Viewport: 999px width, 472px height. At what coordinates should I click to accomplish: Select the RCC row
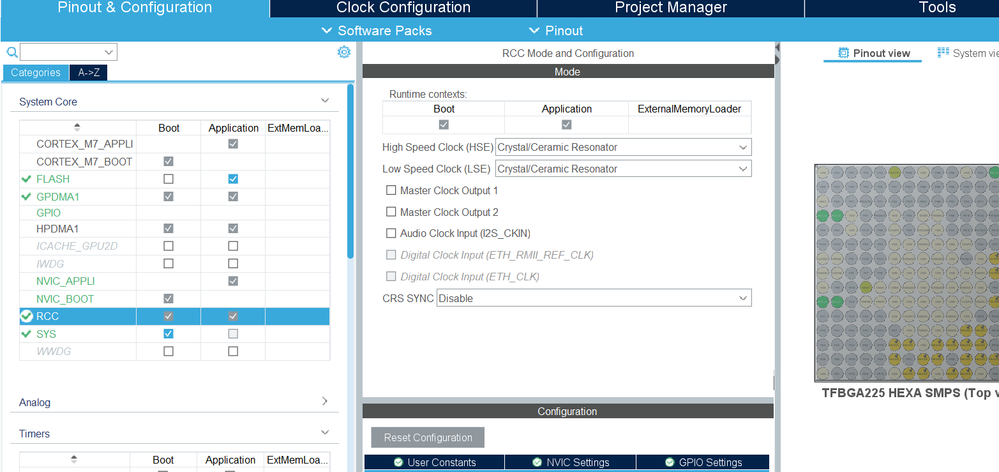point(175,316)
